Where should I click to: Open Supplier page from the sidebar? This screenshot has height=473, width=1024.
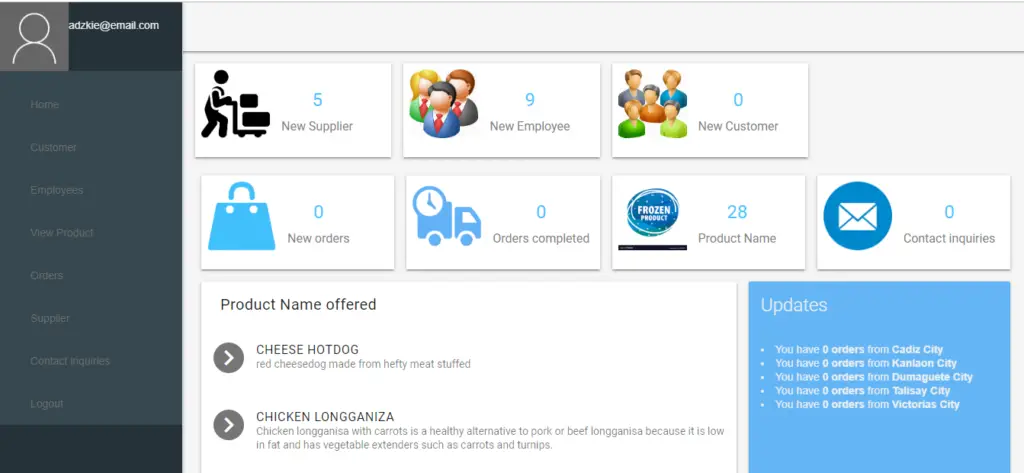click(50, 319)
